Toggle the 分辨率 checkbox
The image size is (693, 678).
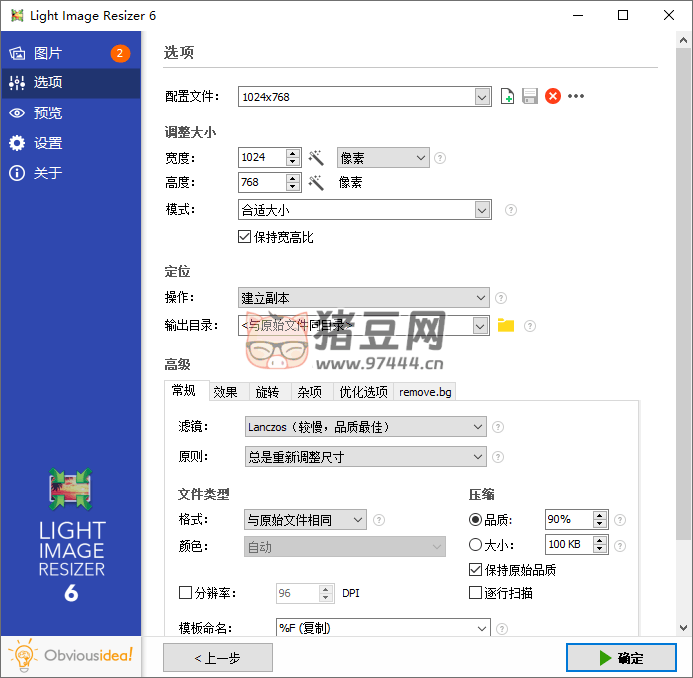[185, 593]
